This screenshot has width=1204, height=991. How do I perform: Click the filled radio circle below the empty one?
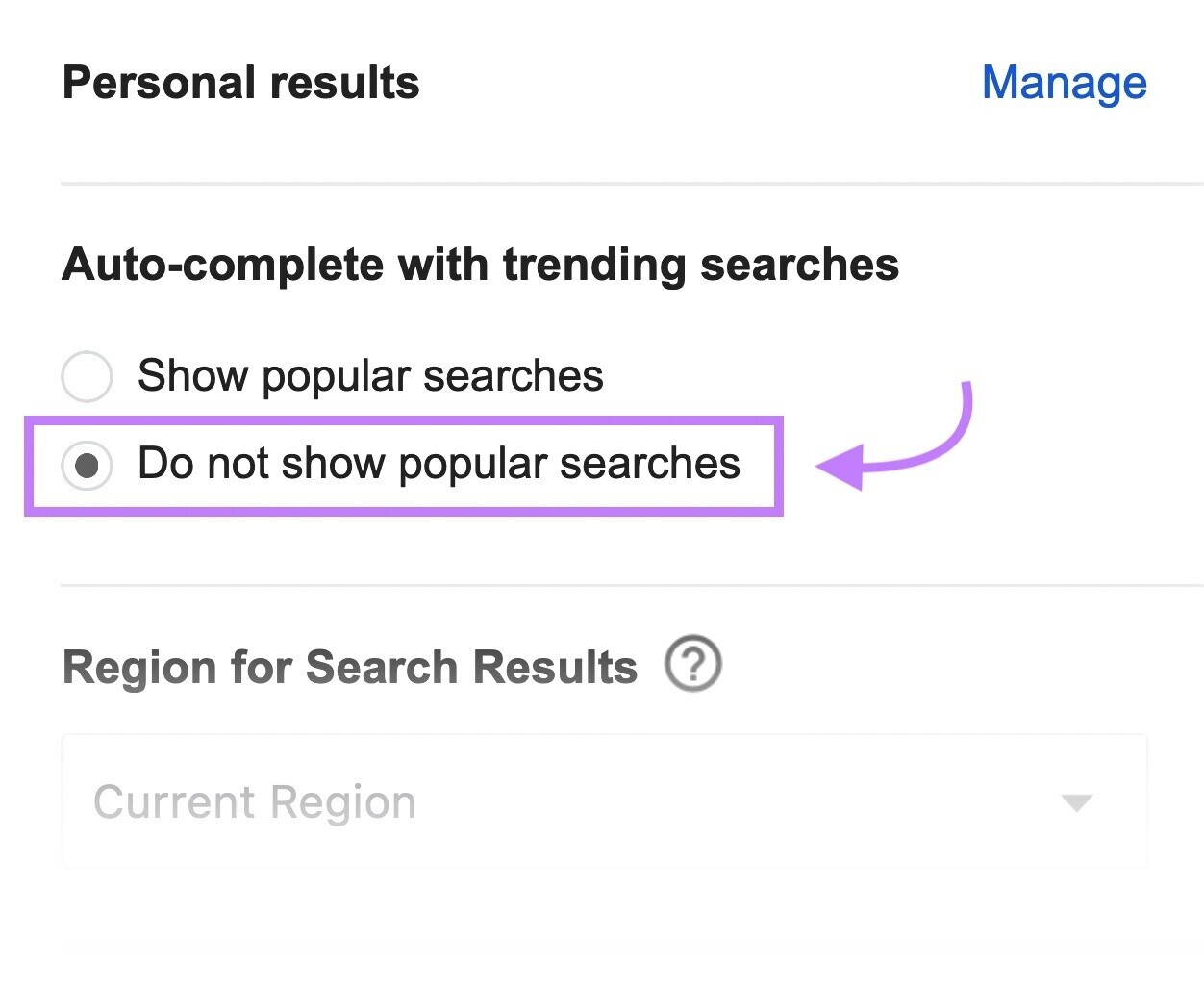tap(87, 465)
